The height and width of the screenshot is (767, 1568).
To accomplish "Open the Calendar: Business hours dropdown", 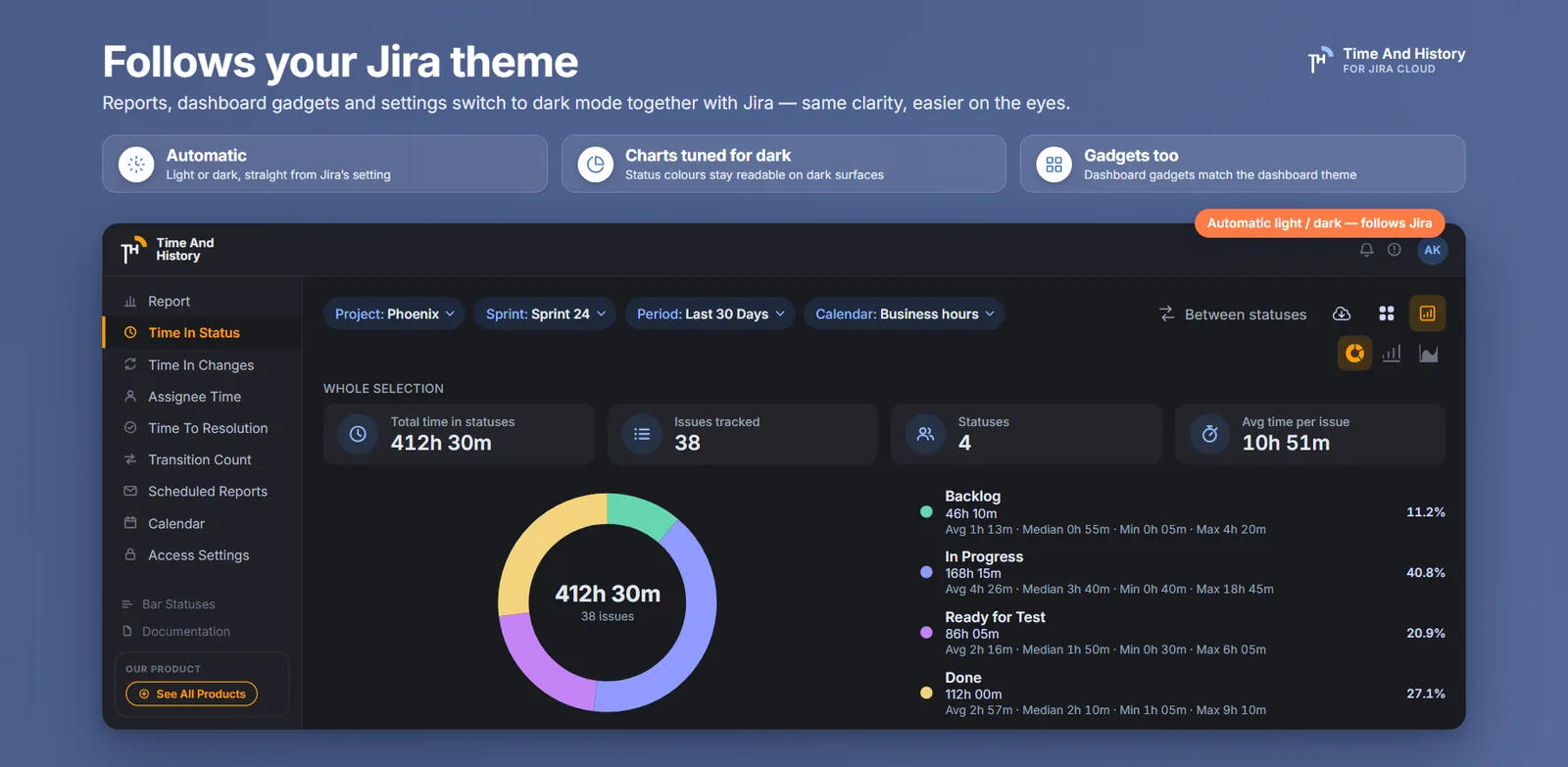I will pos(905,313).
